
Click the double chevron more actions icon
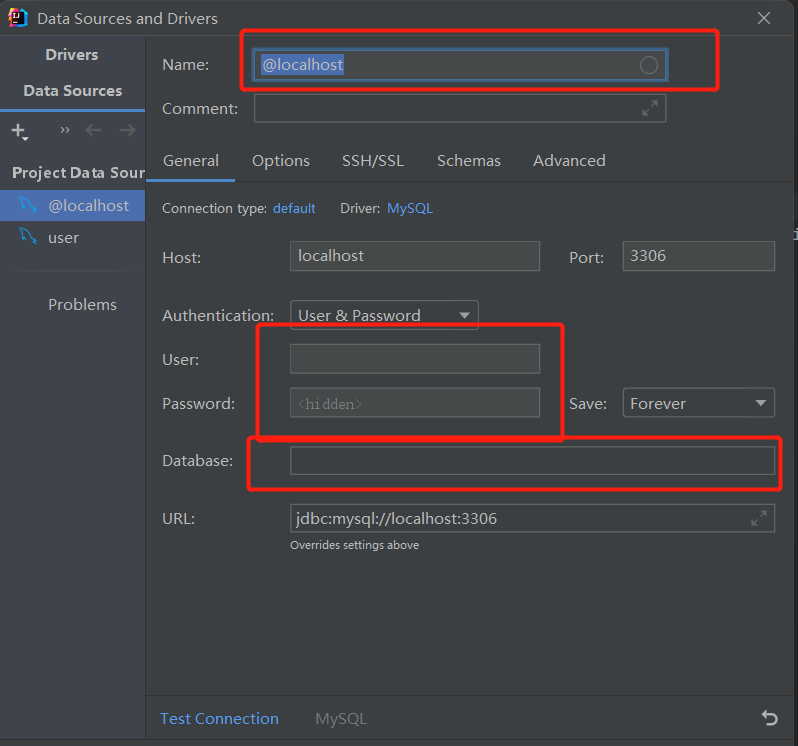click(65, 130)
